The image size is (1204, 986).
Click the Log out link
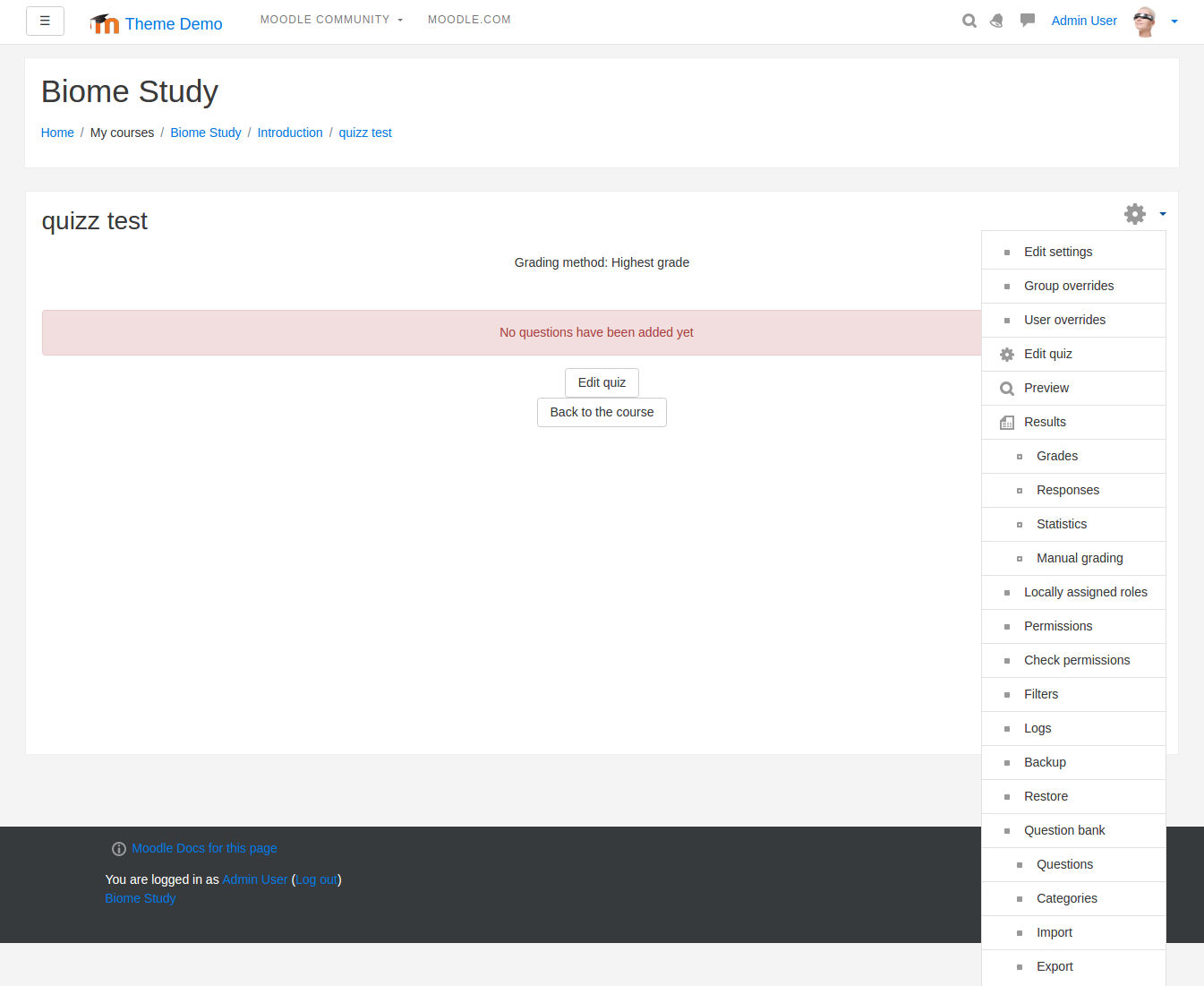317,879
